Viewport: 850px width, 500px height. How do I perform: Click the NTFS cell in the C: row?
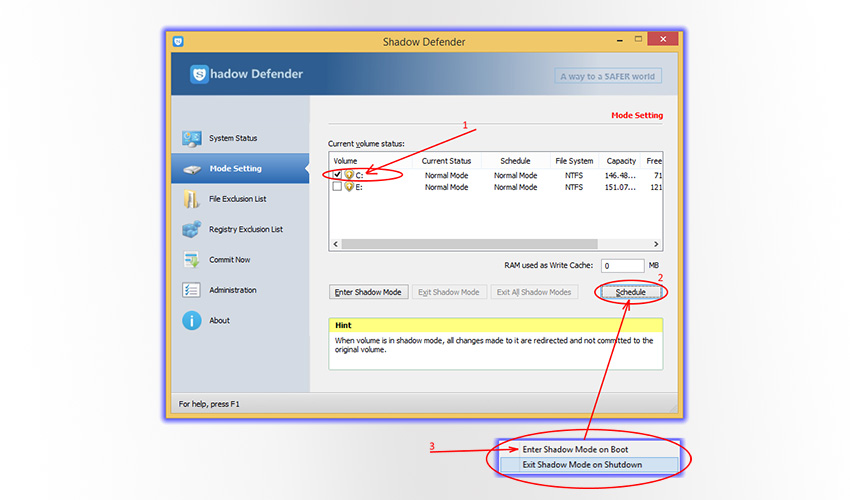click(574, 175)
